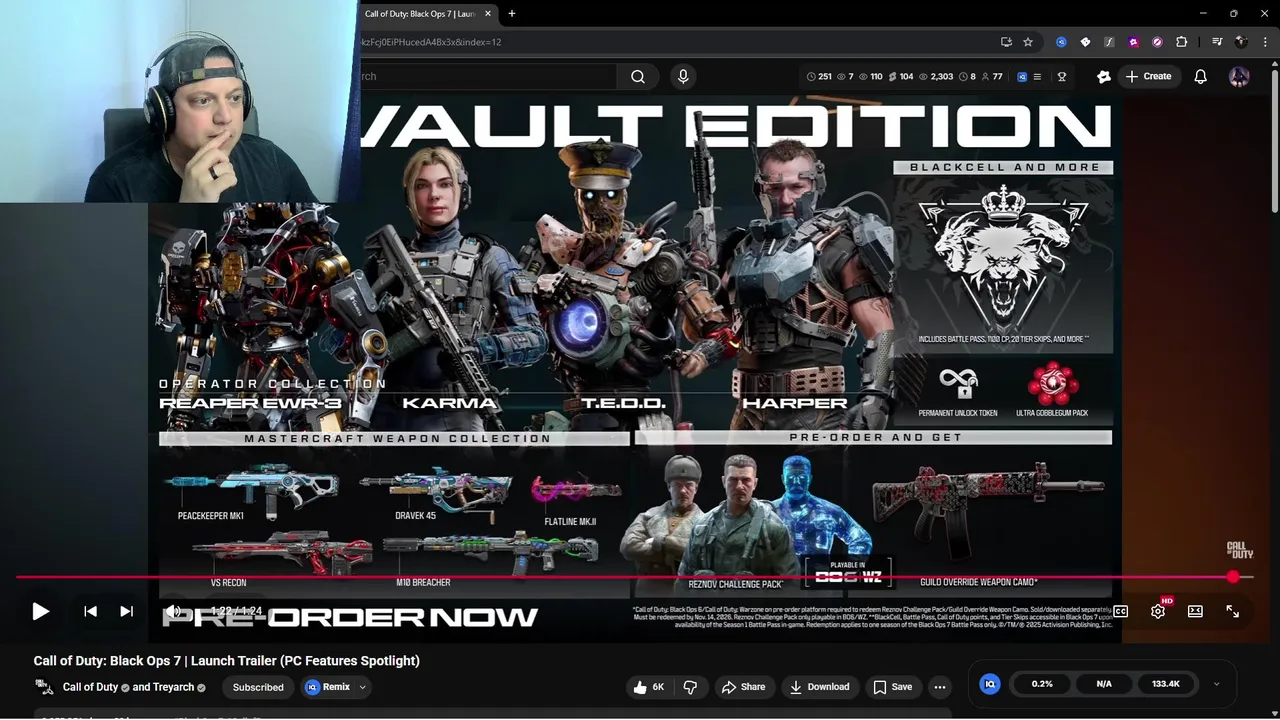Click the YouTube search magnifier button
The height and width of the screenshot is (720, 1280).
[x=638, y=77]
